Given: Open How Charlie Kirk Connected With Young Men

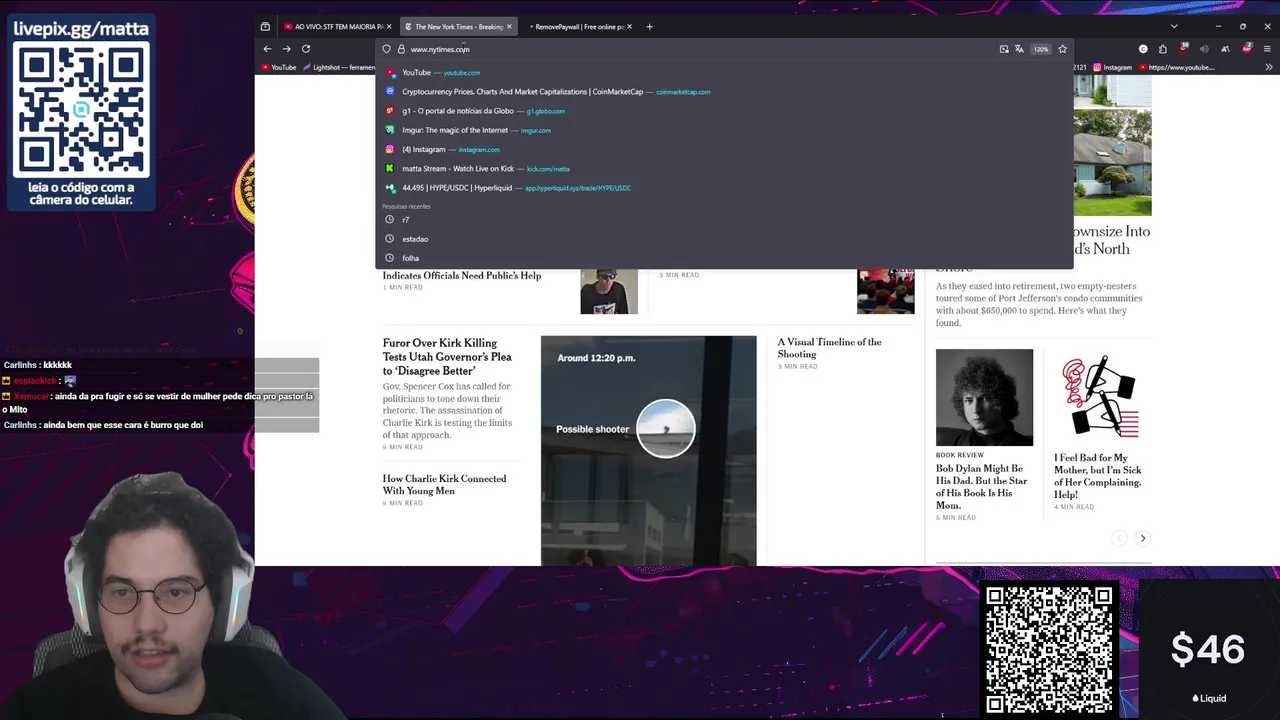Looking at the screenshot, I should (x=444, y=485).
